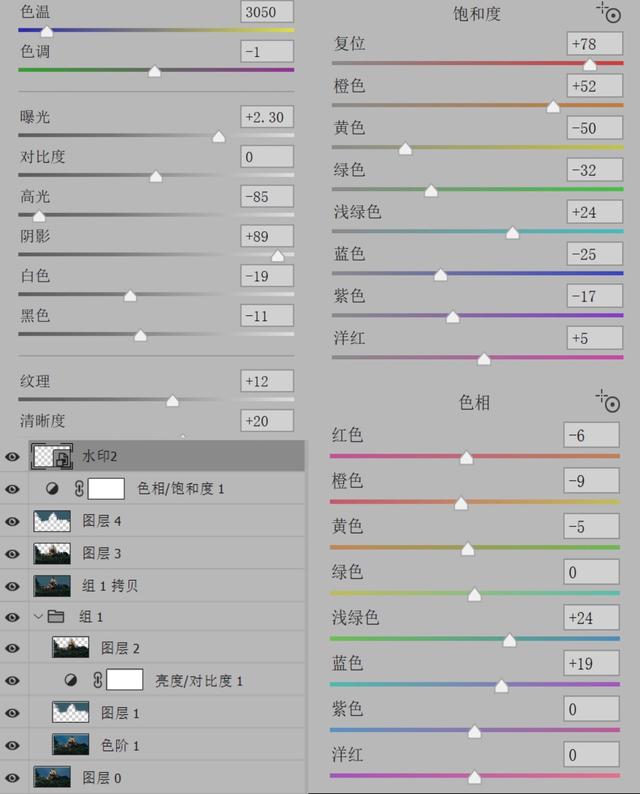This screenshot has width=640, height=794.
Task: Select the 色阶 1 layer name
Action: click(120, 745)
